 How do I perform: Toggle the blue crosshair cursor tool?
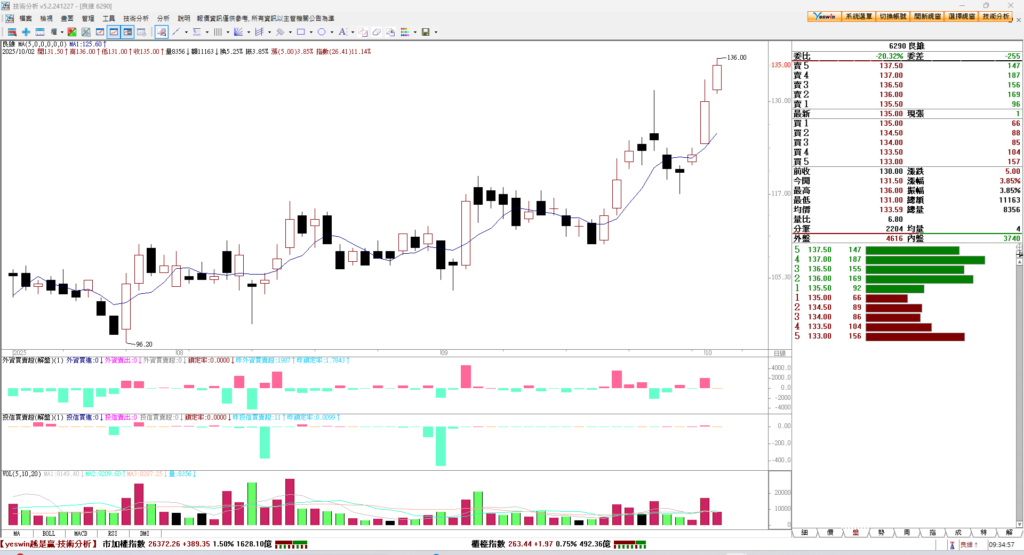[26, 32]
